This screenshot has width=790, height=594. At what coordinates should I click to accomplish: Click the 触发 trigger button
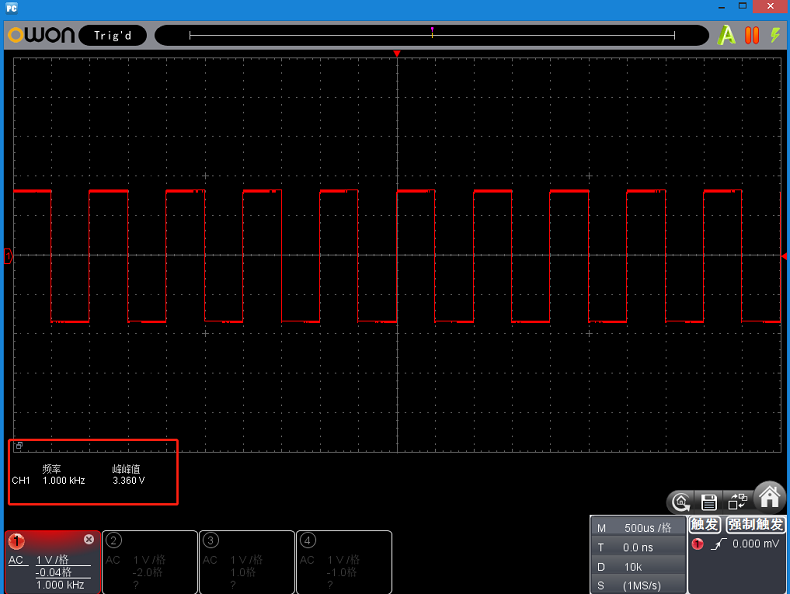[x=705, y=525]
